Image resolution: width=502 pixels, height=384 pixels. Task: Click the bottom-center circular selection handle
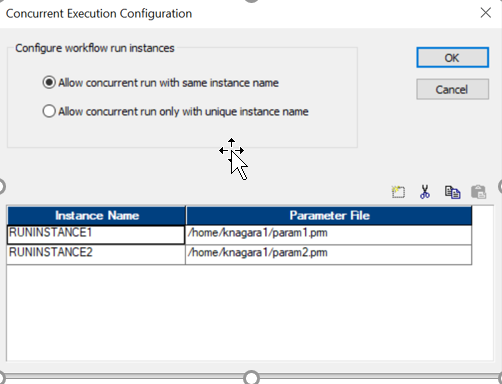point(251,378)
